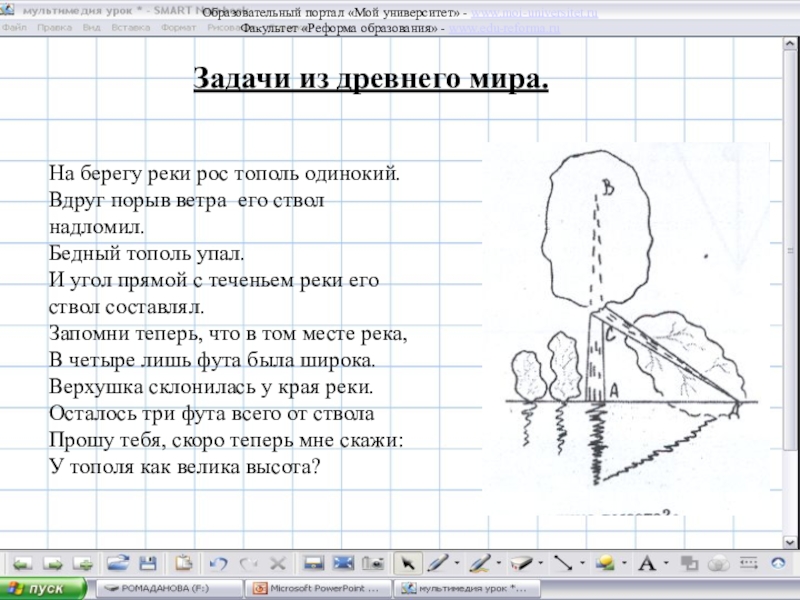Toggle the screen shade
Screen dimensions: 800x600
(312, 563)
